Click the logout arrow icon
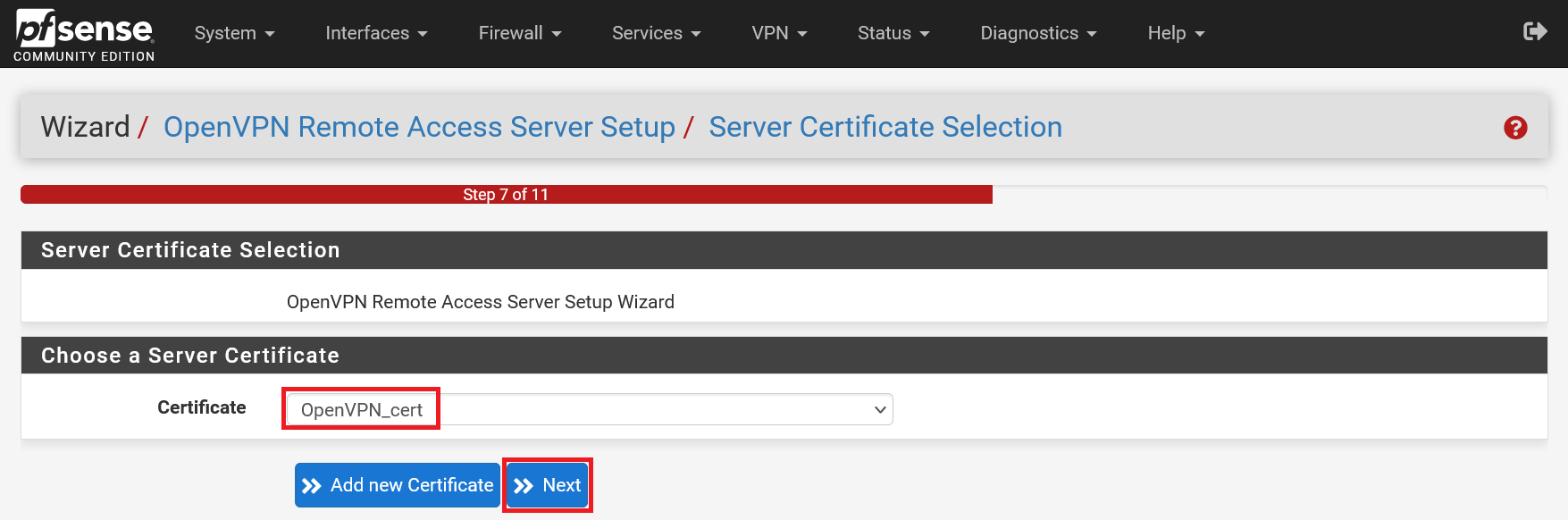The image size is (1568, 520). pos(1535,32)
